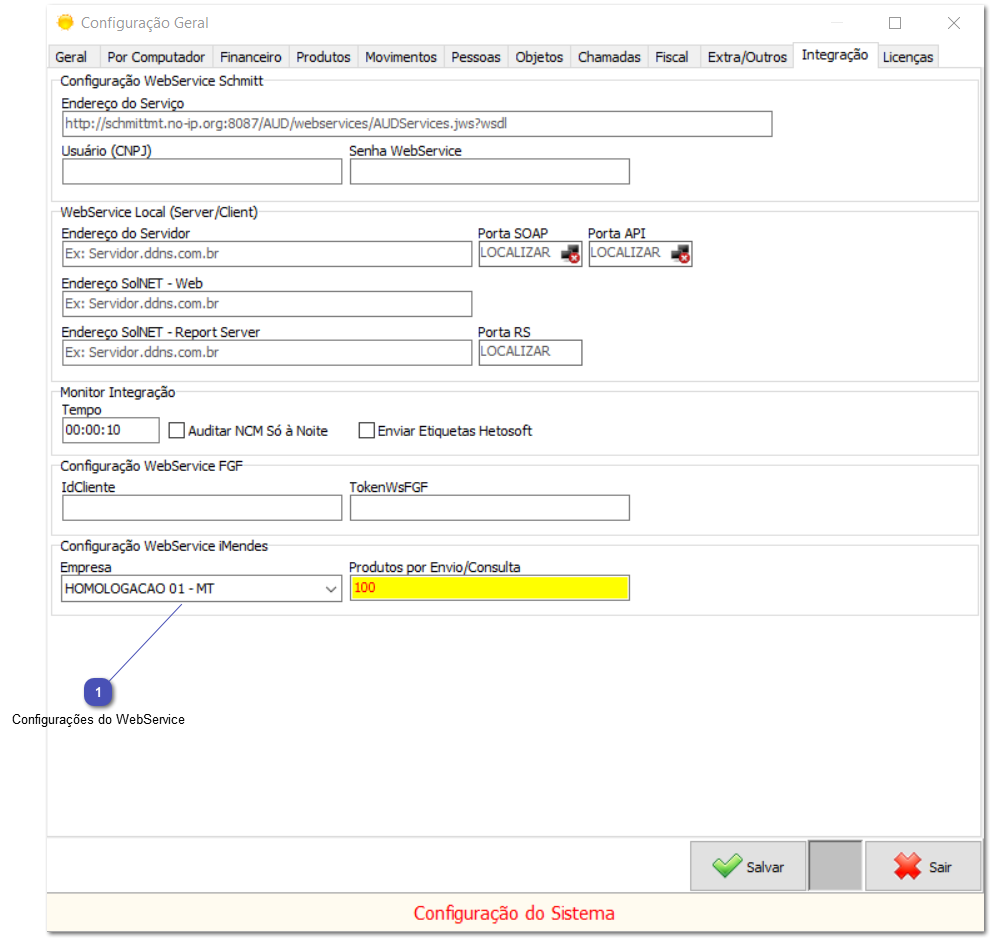
Task: Click the yellow Produtos por Envio/Consulta field
Action: (489, 588)
